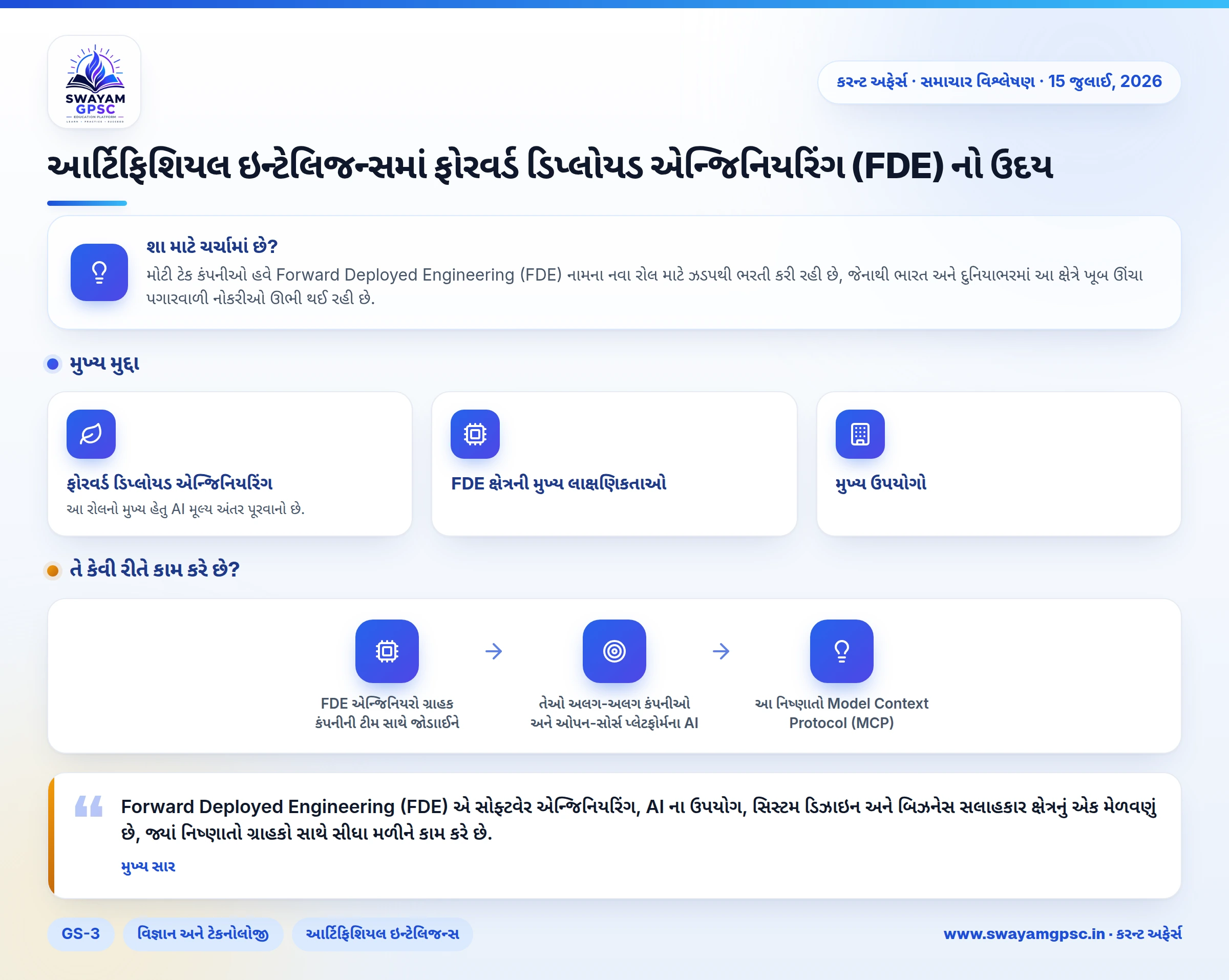
Task: Click the મુખ્ય મુદ્દા section heading
Action: pos(104,364)
